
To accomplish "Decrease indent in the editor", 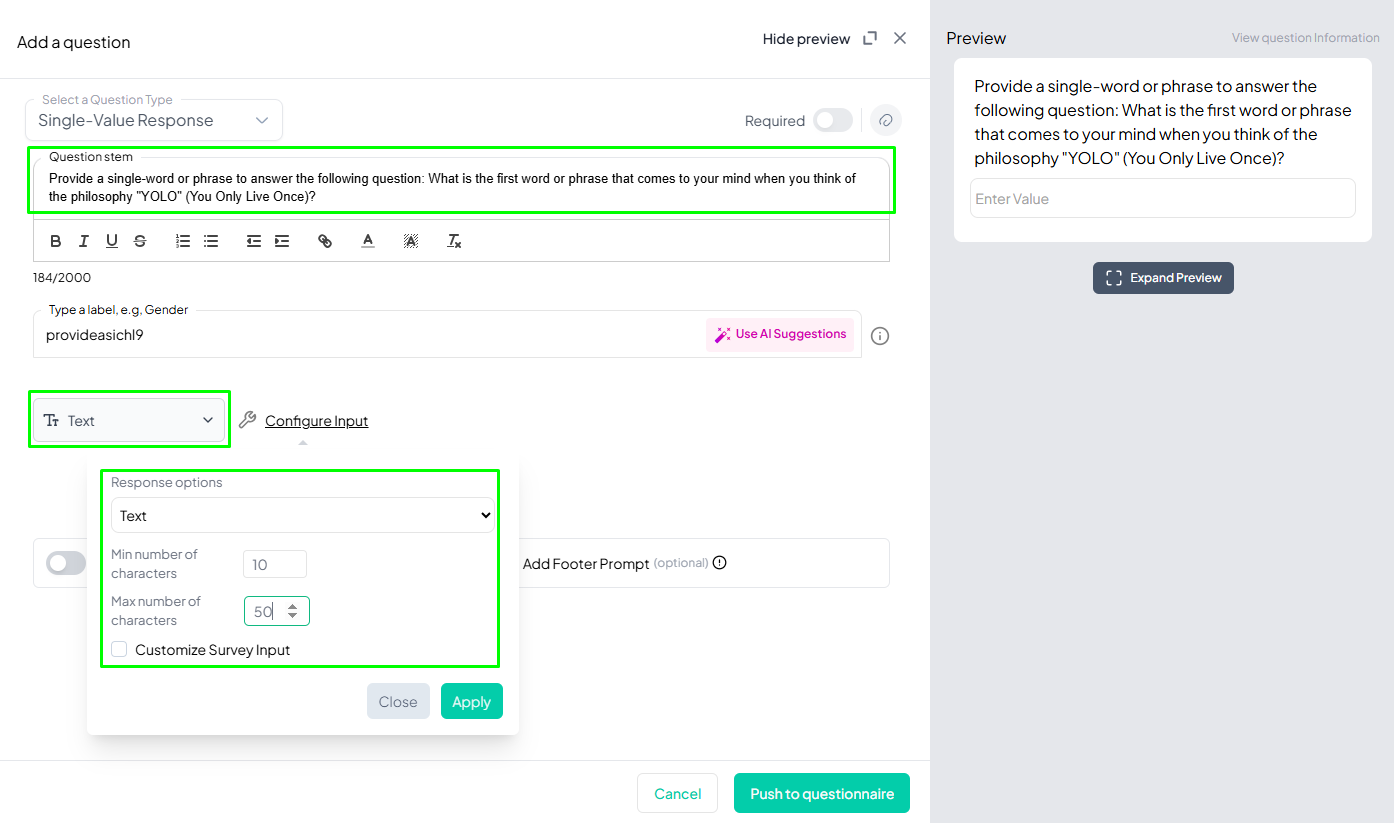I will pos(254,241).
